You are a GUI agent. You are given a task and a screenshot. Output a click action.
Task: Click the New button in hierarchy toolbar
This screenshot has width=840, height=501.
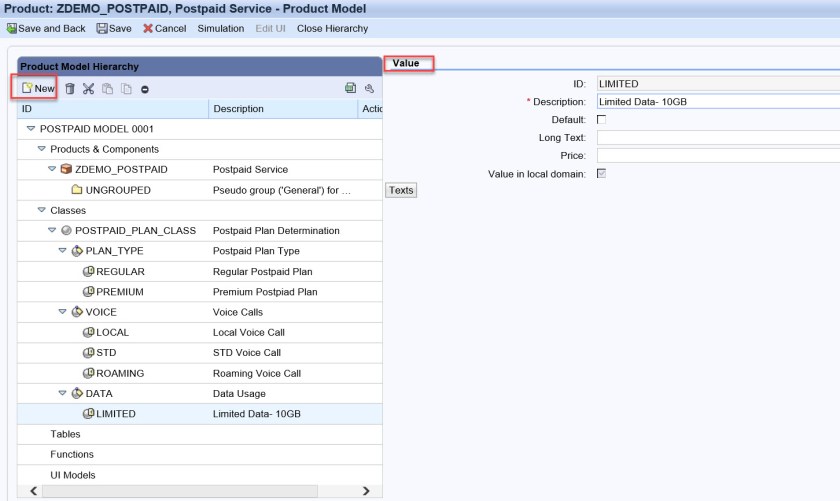pos(36,89)
